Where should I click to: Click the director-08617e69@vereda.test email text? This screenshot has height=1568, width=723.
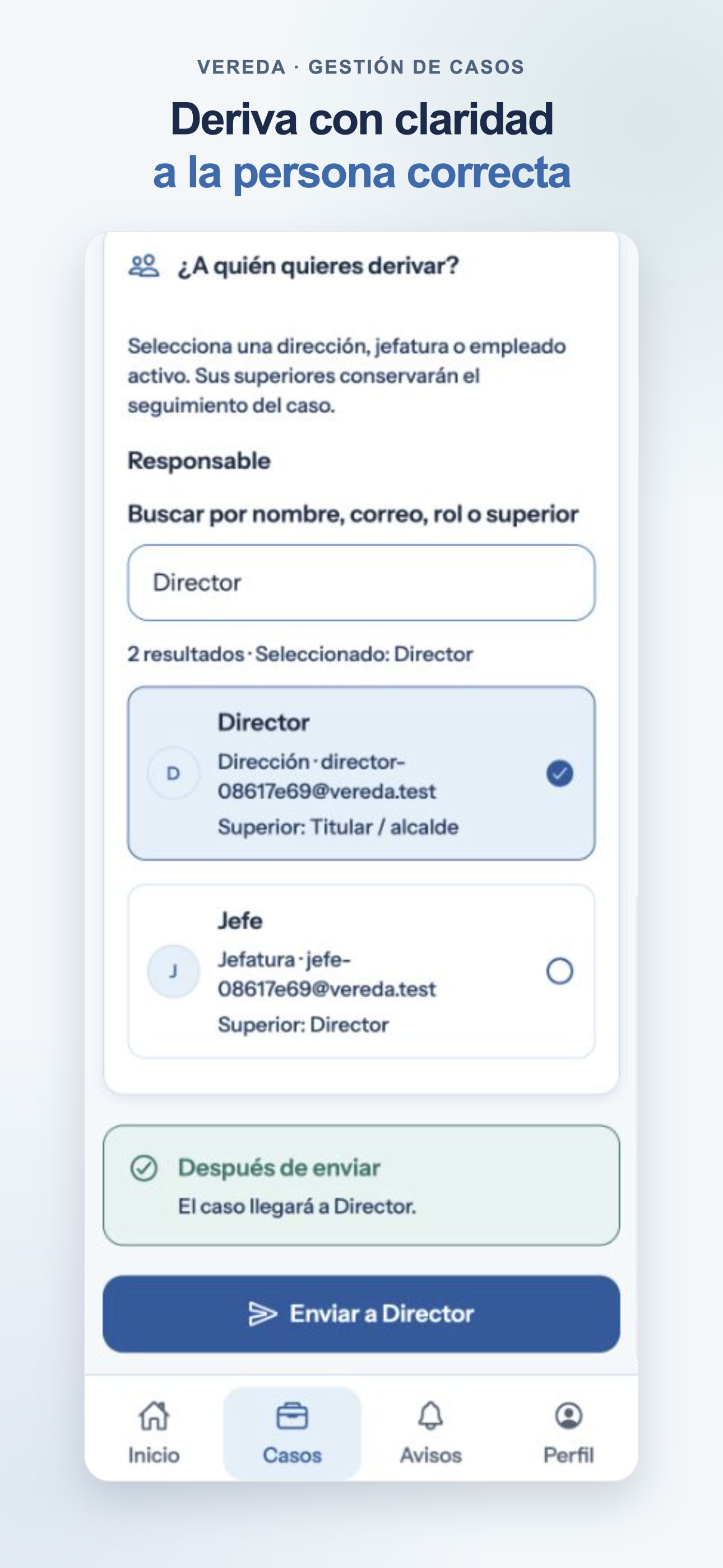(x=327, y=777)
